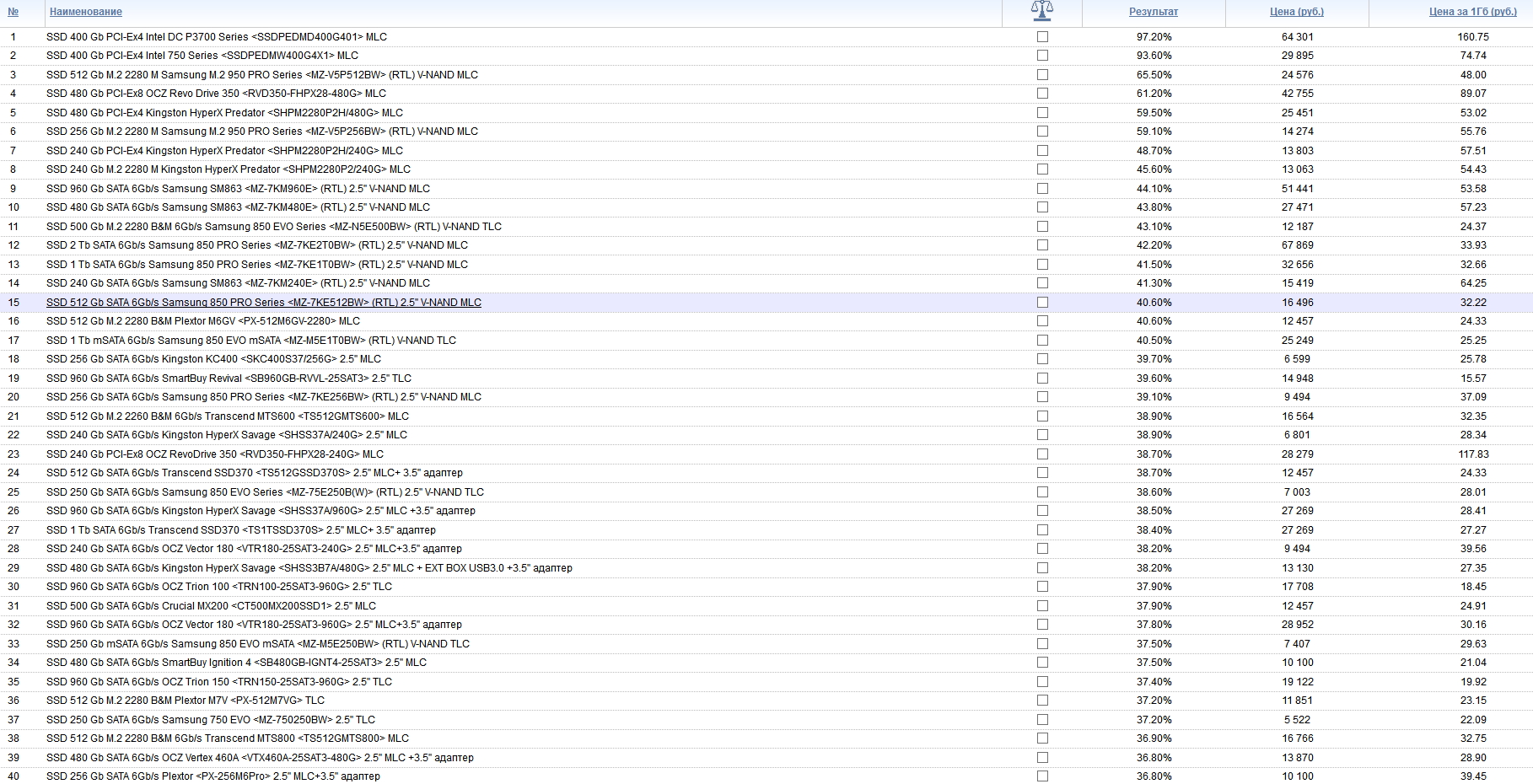This screenshot has width=1533, height=784.
Task: Click price 29 895 for Intel 750
Action: coord(1297,56)
